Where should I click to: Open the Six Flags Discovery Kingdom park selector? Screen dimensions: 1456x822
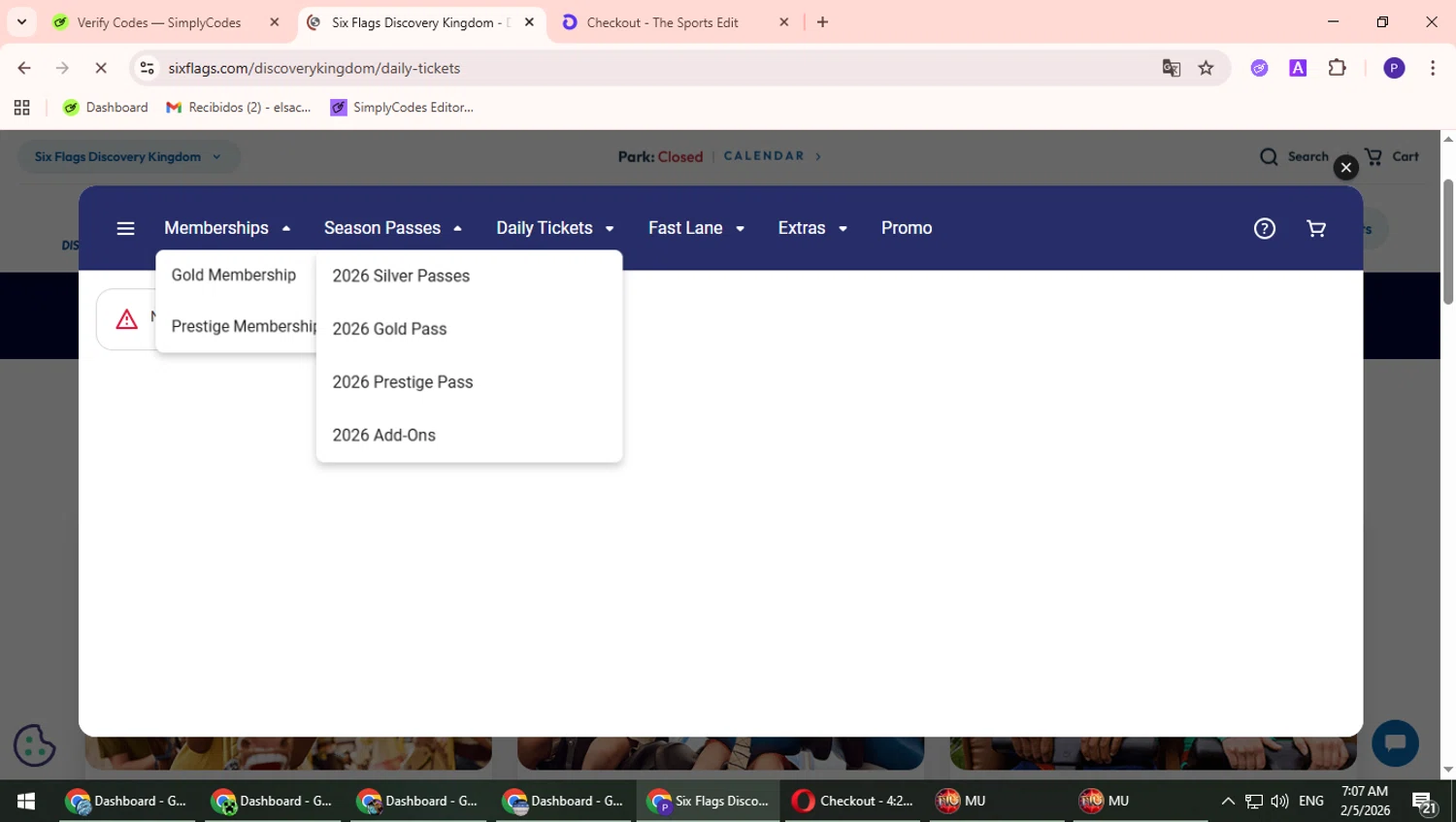(128, 156)
